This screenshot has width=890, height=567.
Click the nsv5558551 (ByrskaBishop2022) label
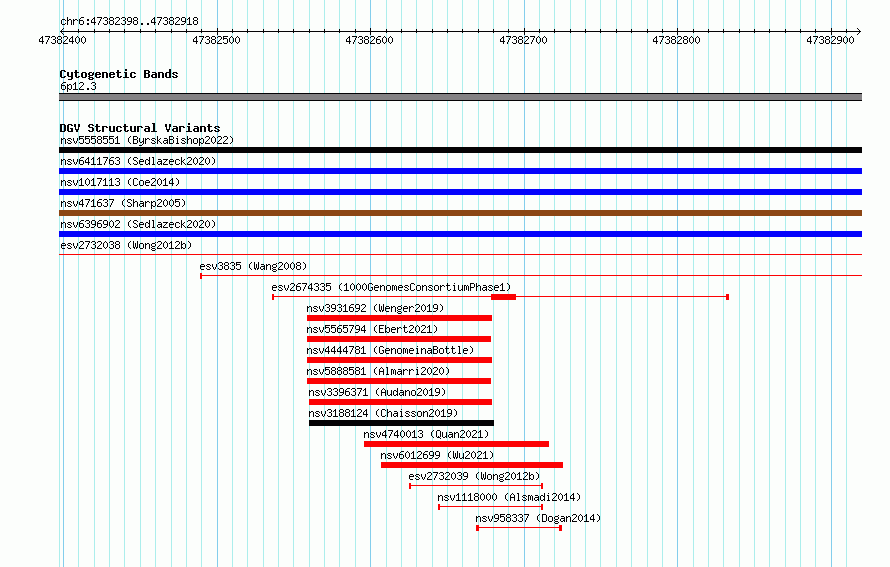147,140
